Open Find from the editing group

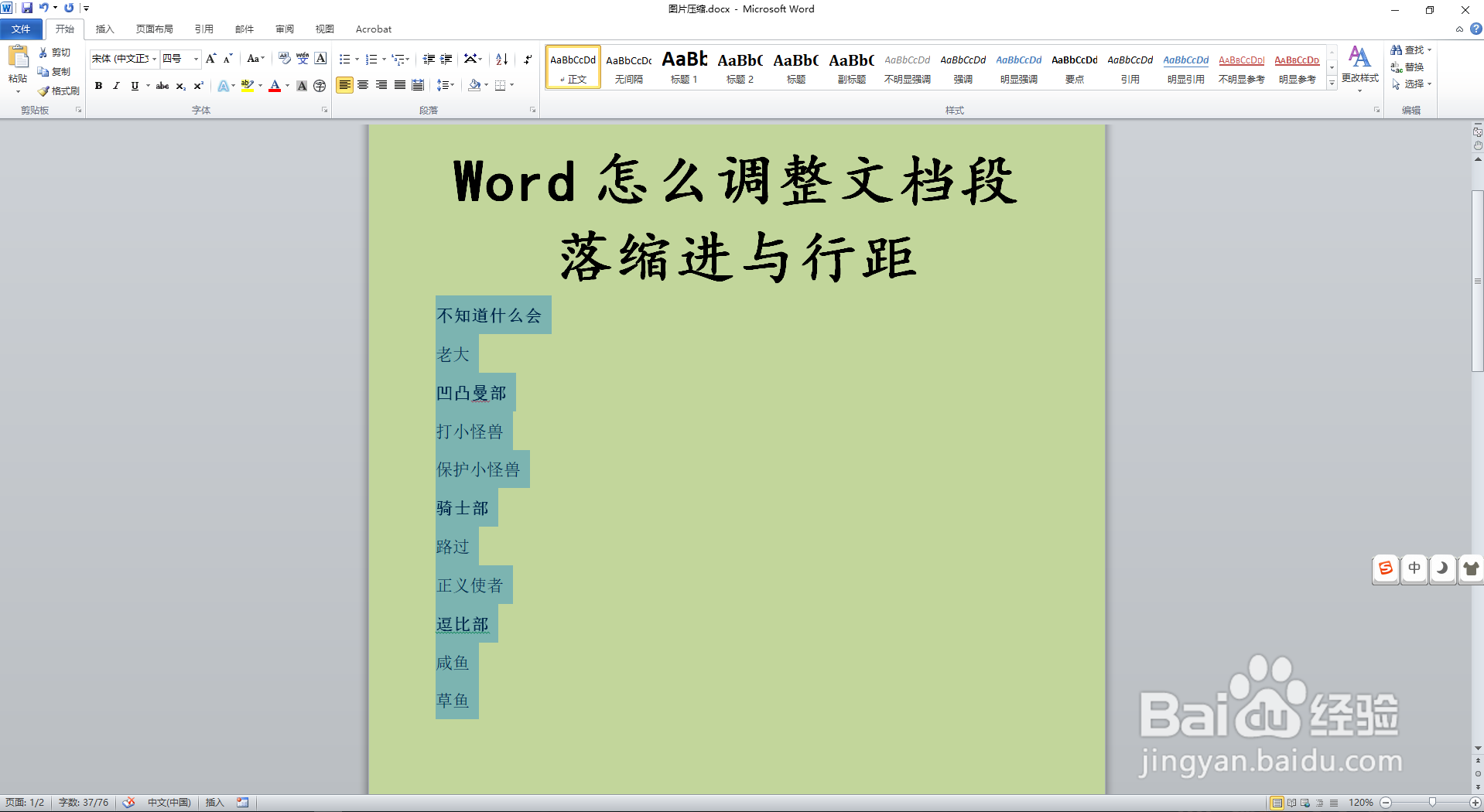tap(1410, 49)
